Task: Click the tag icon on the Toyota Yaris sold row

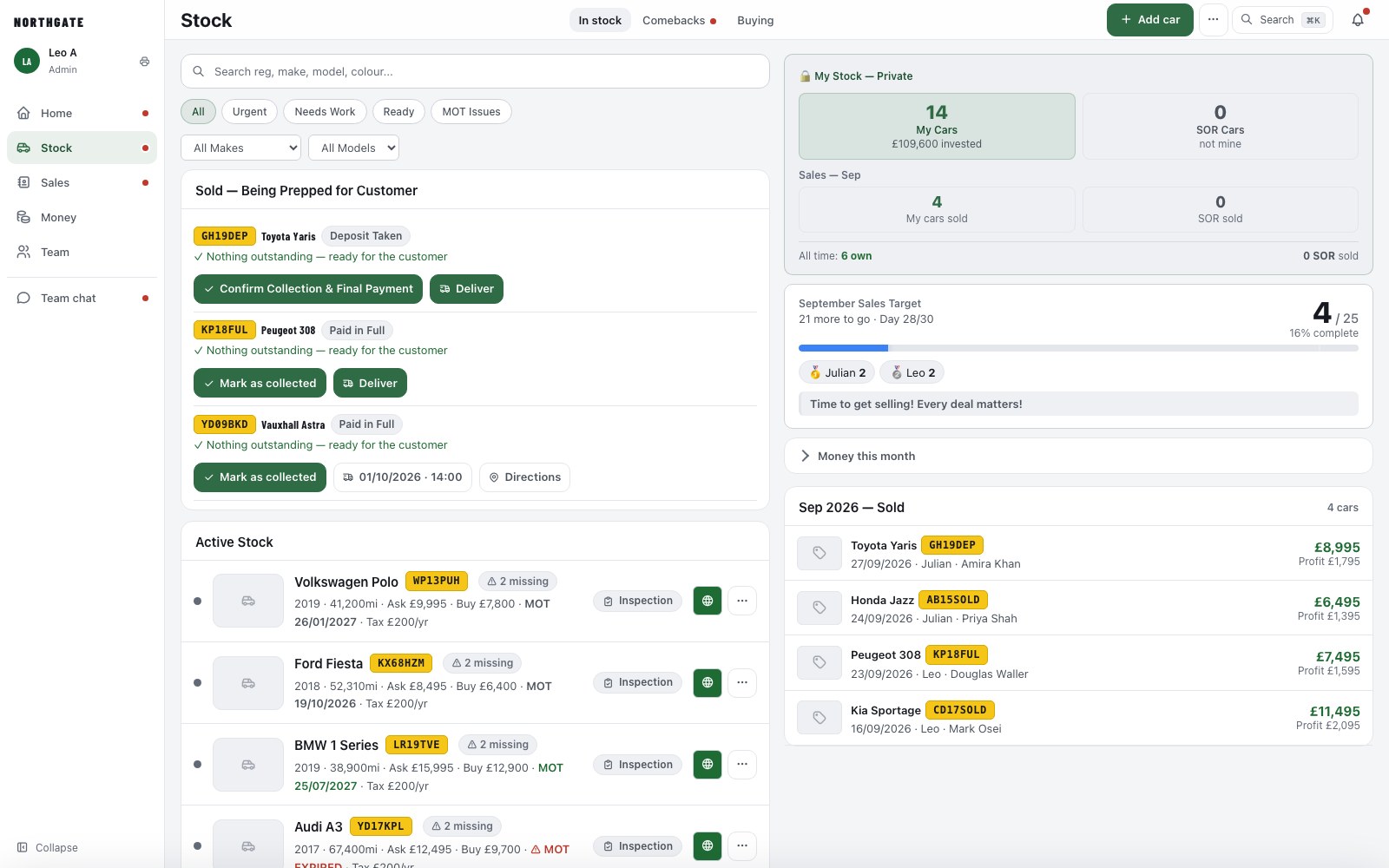Action: (819, 553)
